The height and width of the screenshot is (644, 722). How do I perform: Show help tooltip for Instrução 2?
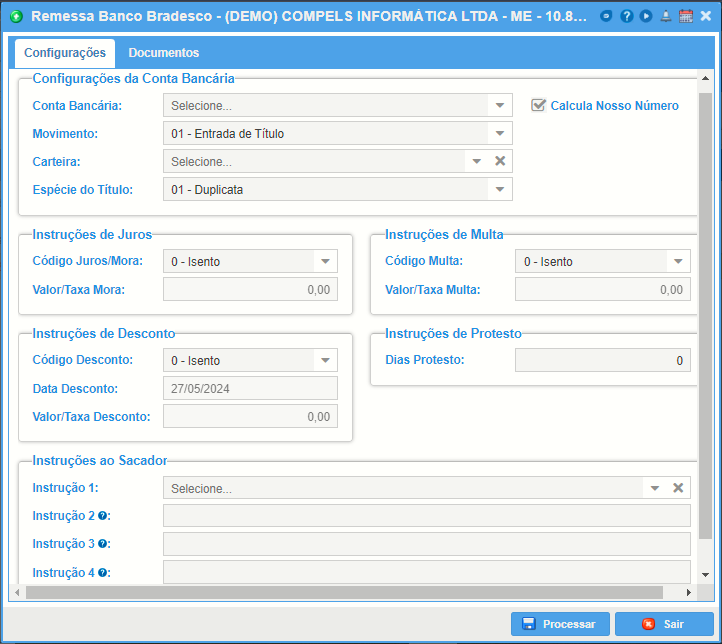click(102, 516)
